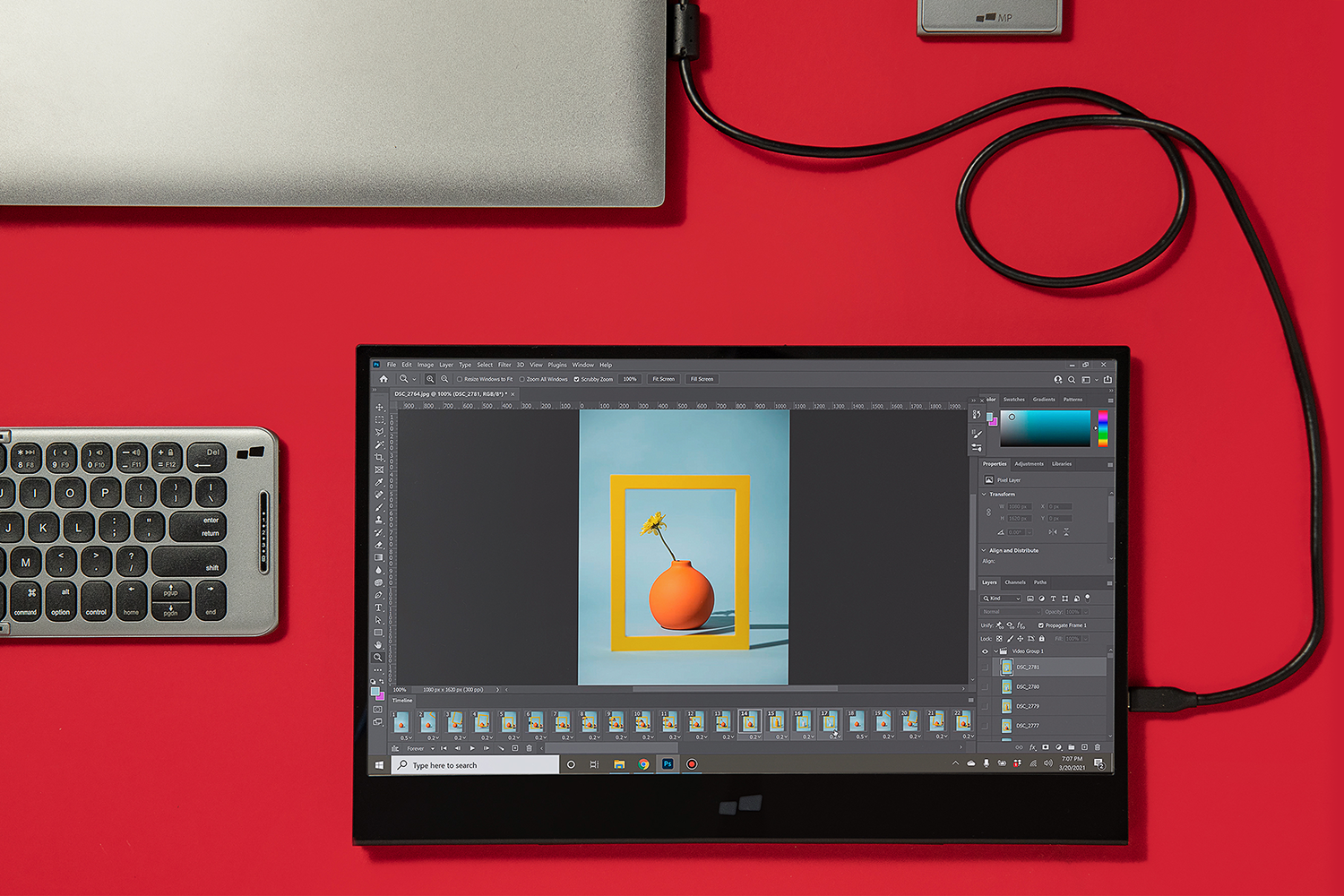Click the Fit Screen button
This screenshot has width=1344, height=896.
click(x=663, y=379)
